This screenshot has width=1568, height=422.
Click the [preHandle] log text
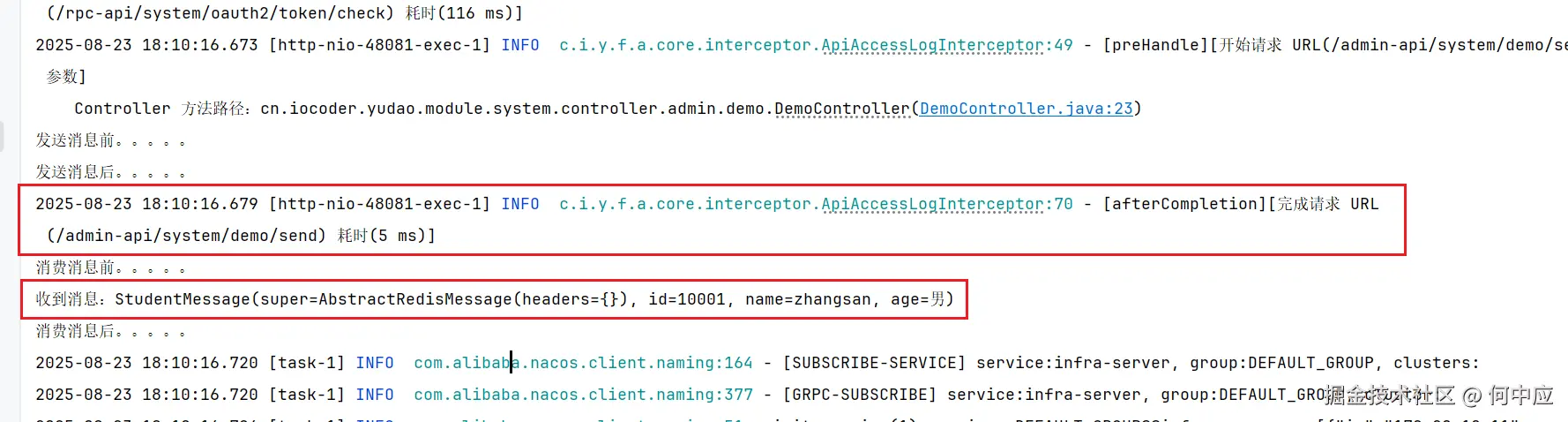[1155, 45]
